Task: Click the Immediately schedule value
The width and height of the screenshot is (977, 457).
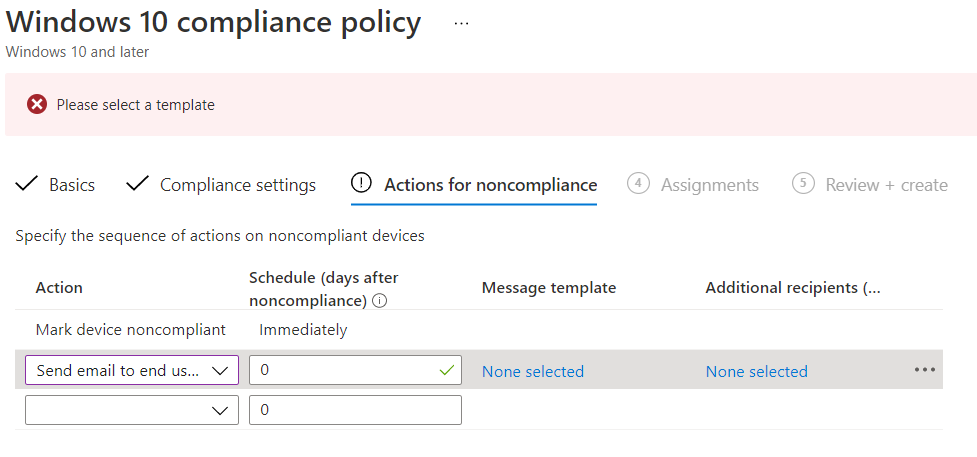Action: pos(303,330)
